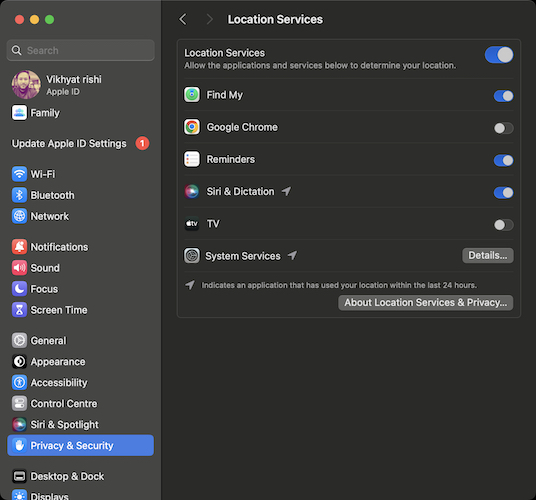This screenshot has width=536, height=500.
Task: Click the Apple TV app icon
Action: [x=192, y=224]
